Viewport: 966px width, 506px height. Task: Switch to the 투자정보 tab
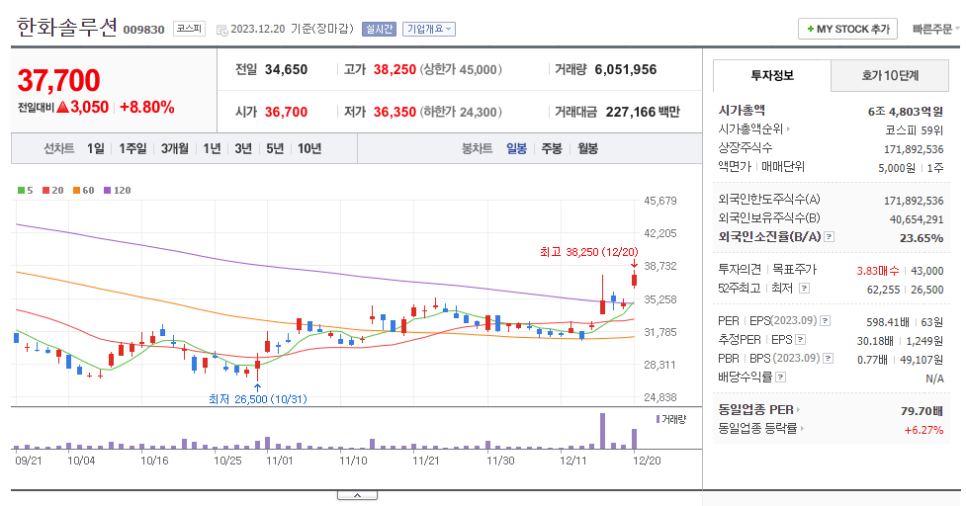[x=772, y=76]
